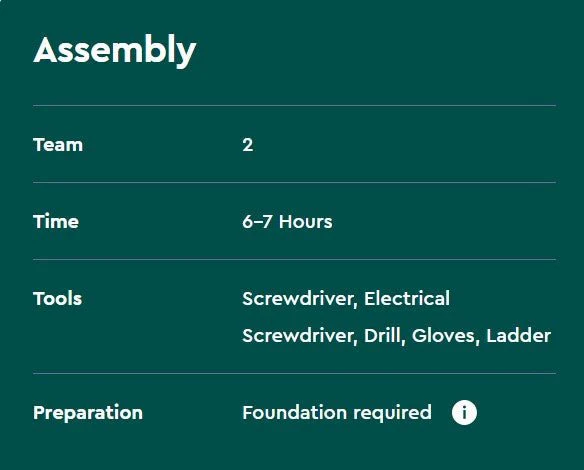
Task: Click the Screwdriver, Electrical text line
Action: [x=346, y=299]
